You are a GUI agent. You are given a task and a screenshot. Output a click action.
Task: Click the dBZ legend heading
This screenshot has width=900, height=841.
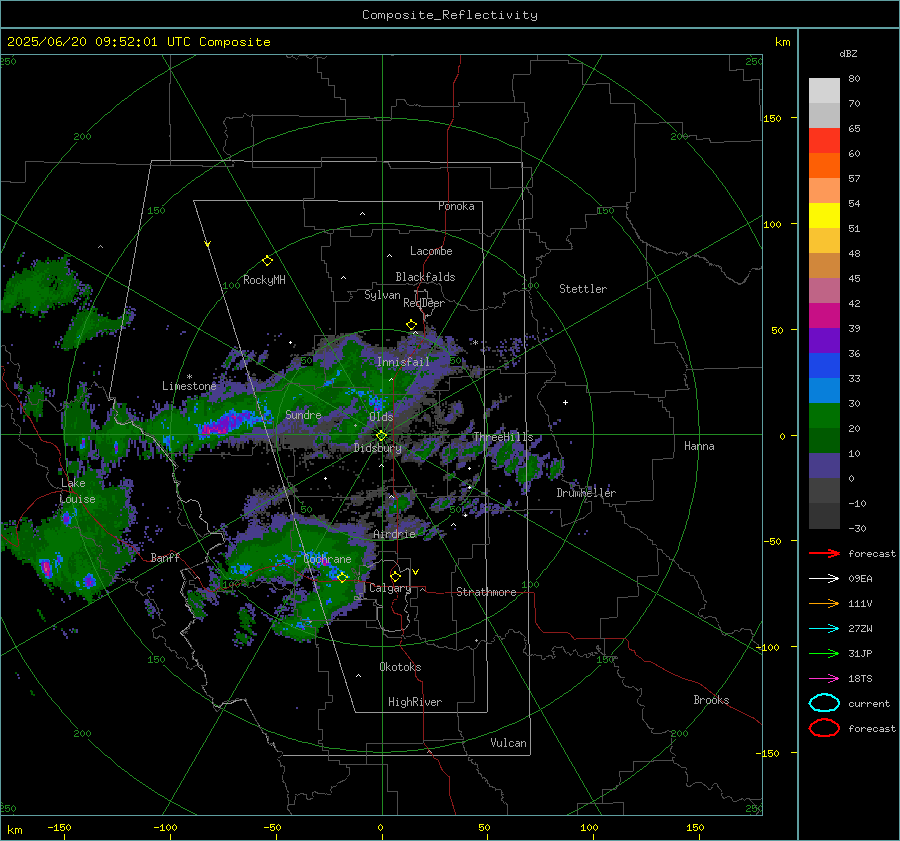[848, 53]
